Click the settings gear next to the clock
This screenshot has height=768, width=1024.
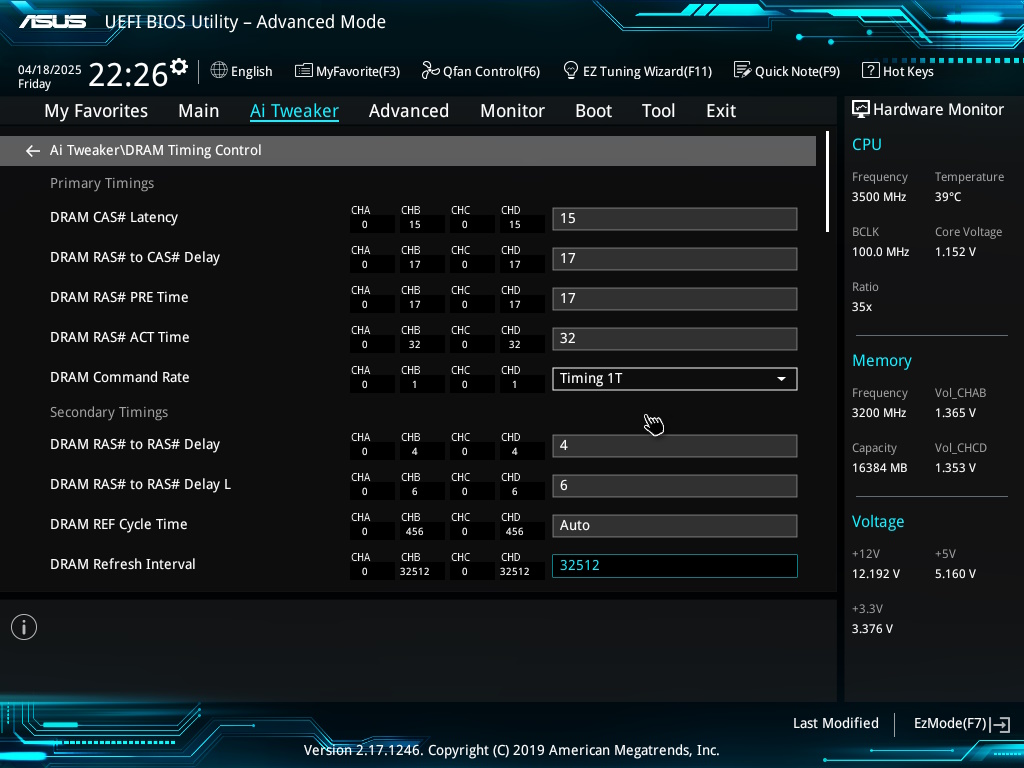coord(179,67)
